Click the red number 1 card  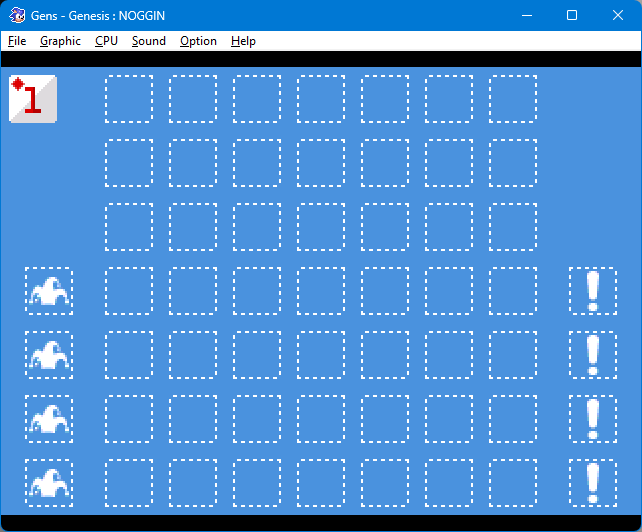pyautogui.click(x=33, y=99)
